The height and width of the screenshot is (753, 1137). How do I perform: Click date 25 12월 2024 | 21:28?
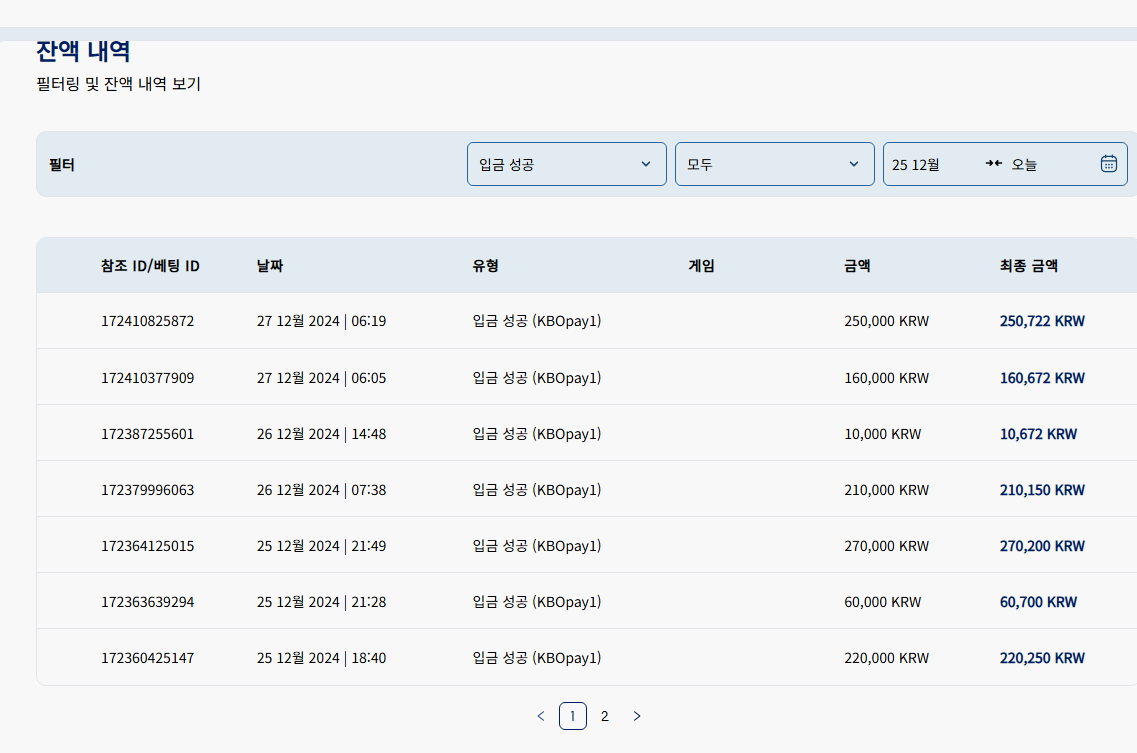coord(321,602)
